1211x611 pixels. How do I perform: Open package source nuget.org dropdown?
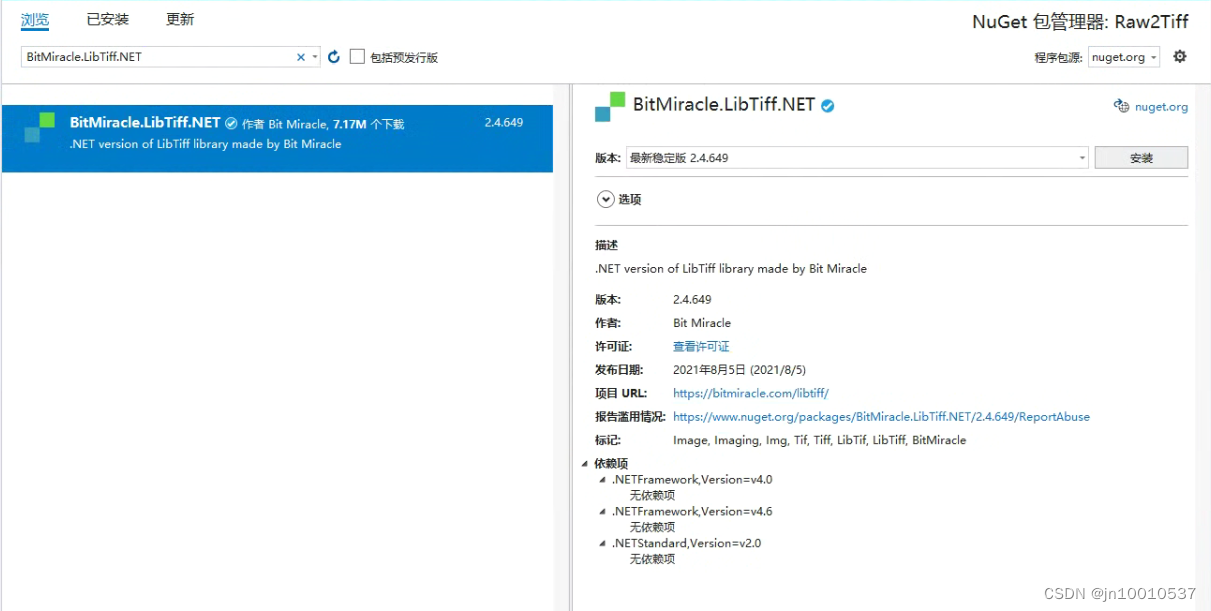pos(1125,57)
